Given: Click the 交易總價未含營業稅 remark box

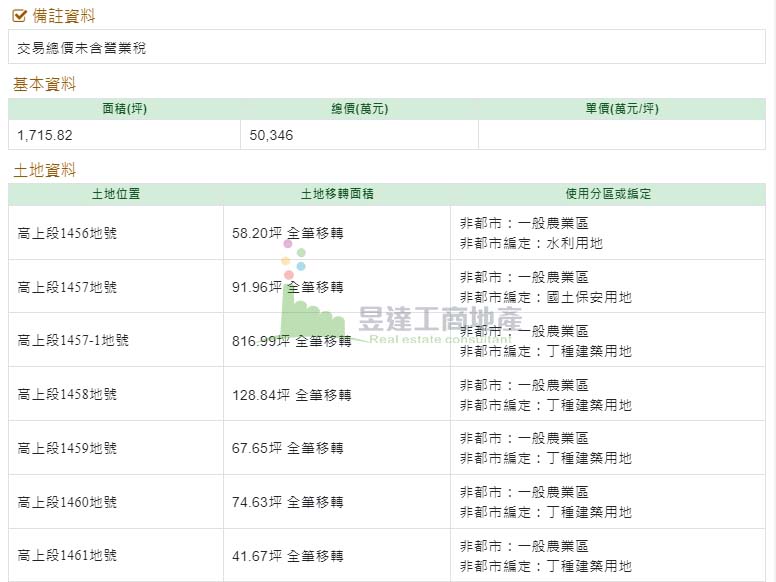Looking at the screenshot, I should (x=387, y=47).
